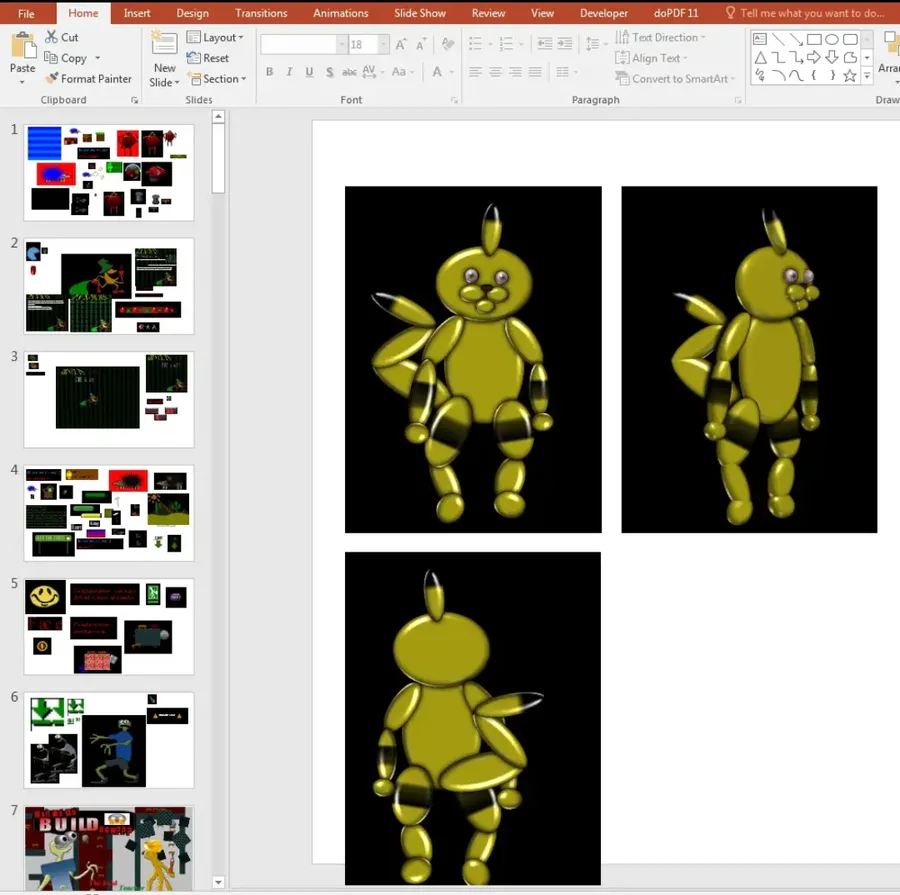The width and height of the screenshot is (900, 895).
Task: Select the 5-point Star shape
Action: pos(850,75)
